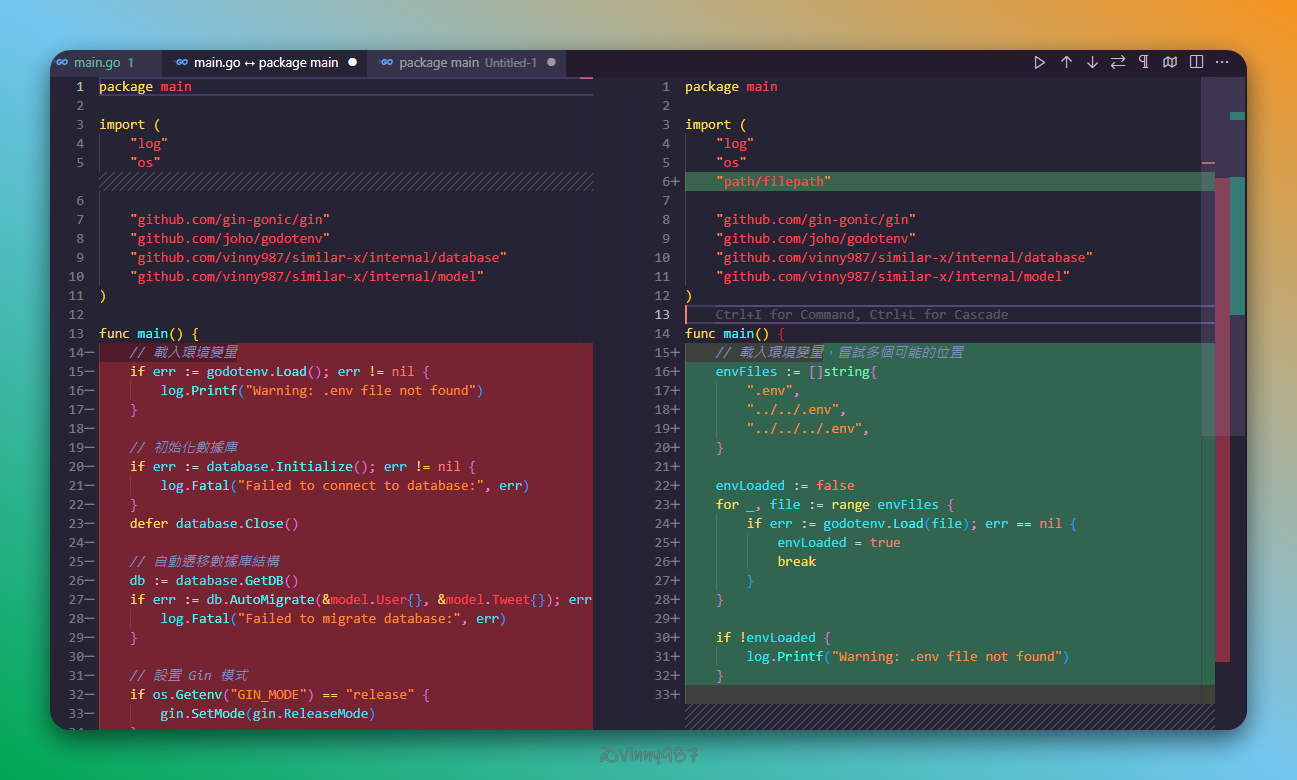
Task: Place cursor on empty line 13 hint
Action: [860, 314]
